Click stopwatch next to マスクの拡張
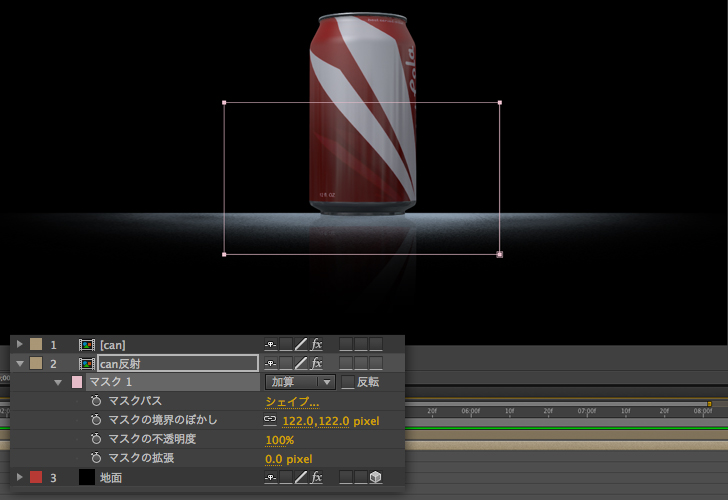Viewport: 728px width, 500px height. (96, 458)
